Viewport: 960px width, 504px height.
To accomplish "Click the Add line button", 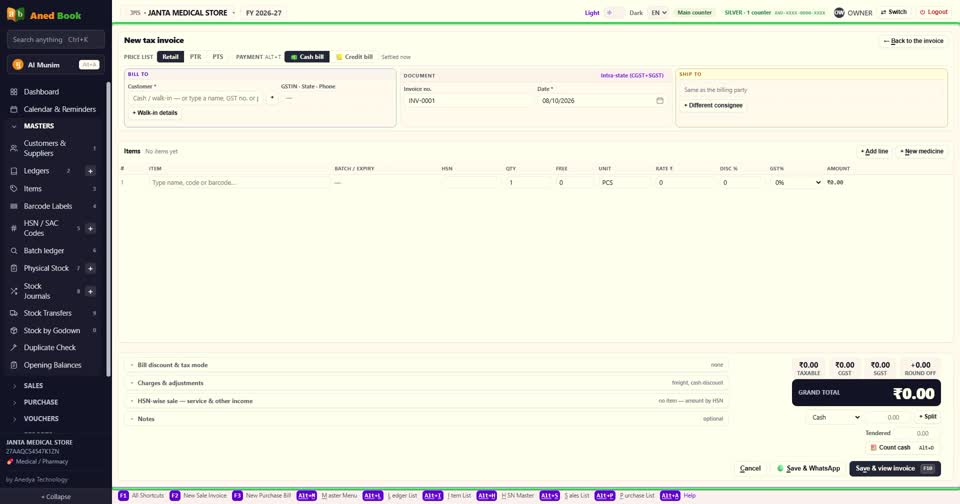I will [x=874, y=151].
